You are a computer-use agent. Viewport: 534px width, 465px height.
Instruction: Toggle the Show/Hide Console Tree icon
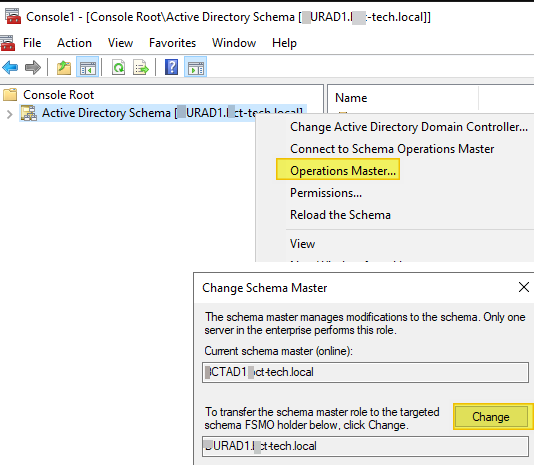tap(88, 67)
